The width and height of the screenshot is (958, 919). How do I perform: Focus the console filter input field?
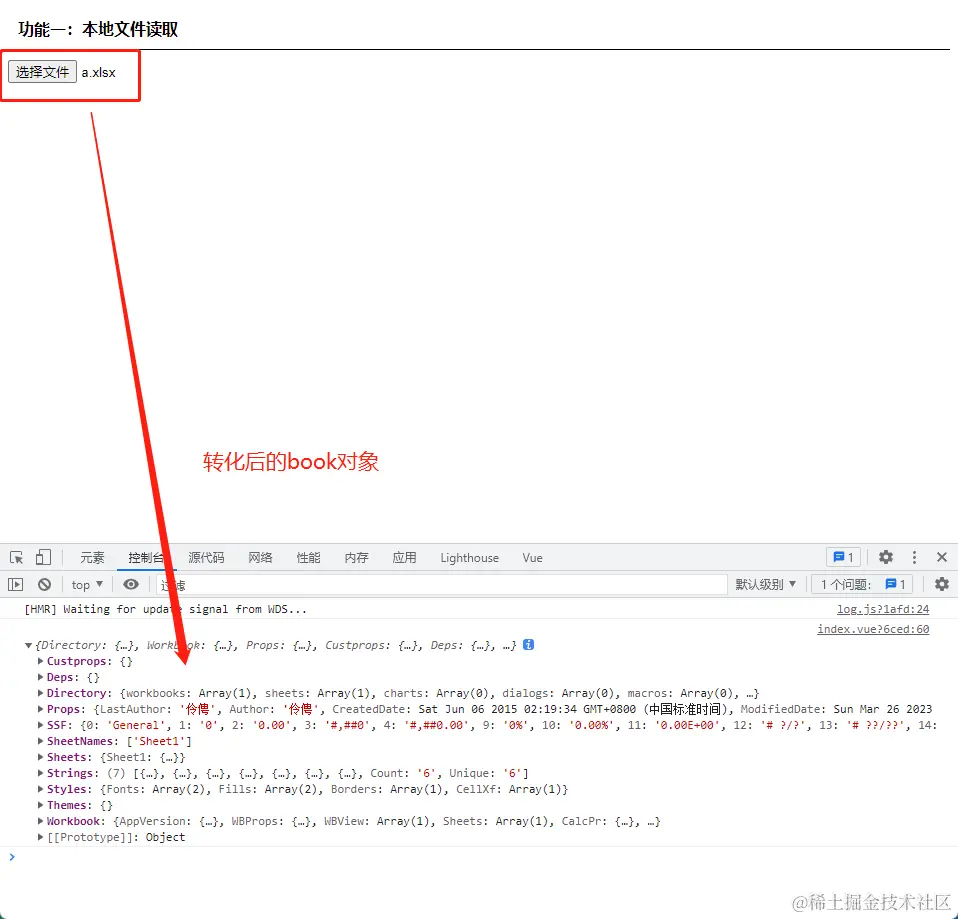point(441,585)
